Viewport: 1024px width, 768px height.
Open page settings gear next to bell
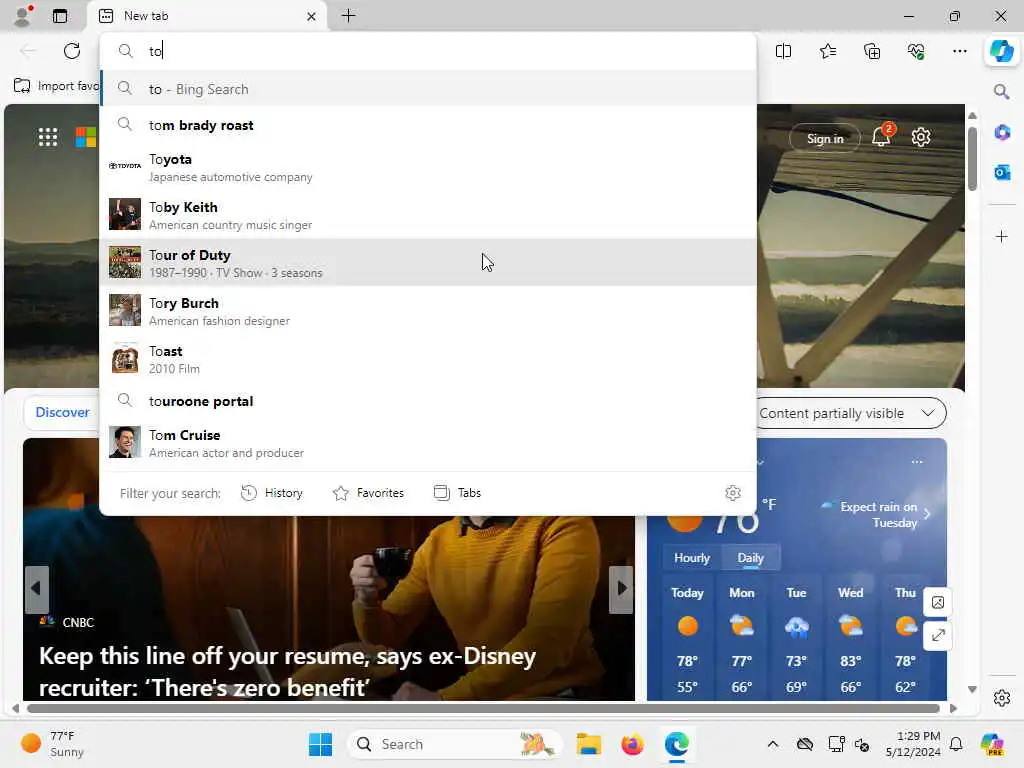[921, 137]
